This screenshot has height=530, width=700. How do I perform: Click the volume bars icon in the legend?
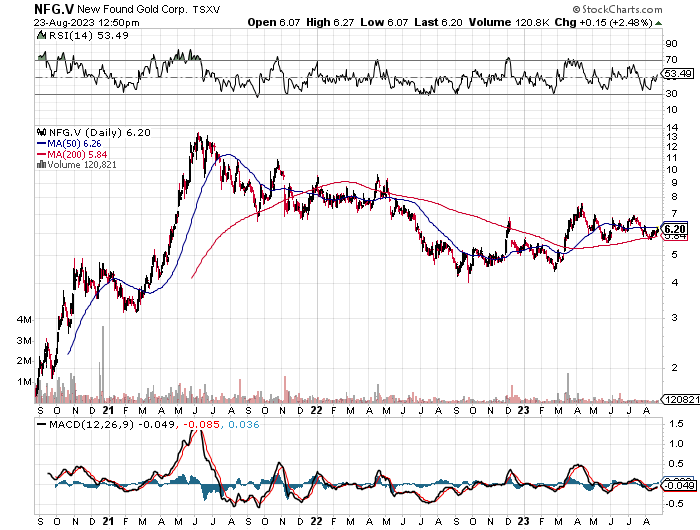42,164
